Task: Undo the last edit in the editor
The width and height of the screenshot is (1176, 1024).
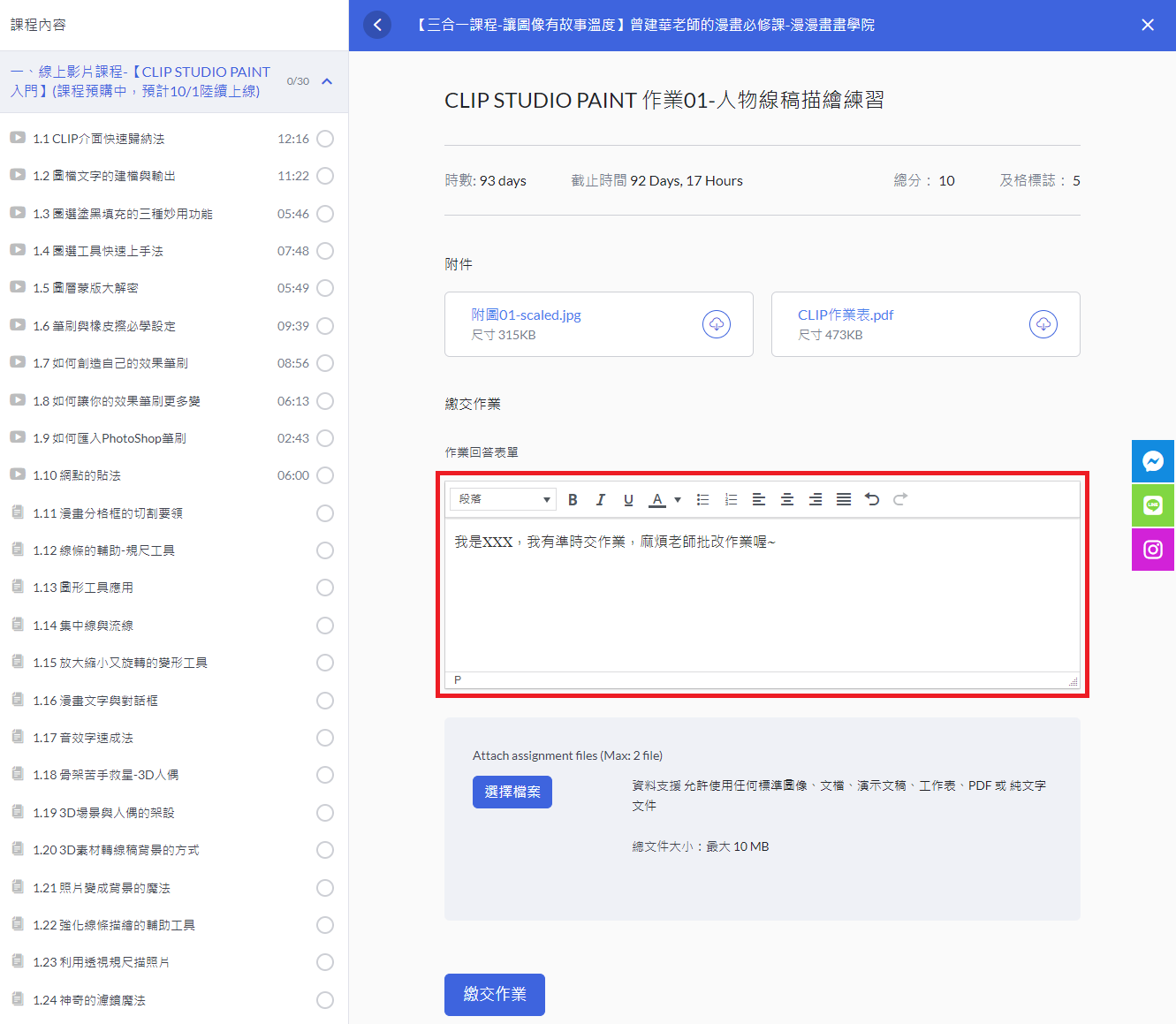Action: pos(872,500)
